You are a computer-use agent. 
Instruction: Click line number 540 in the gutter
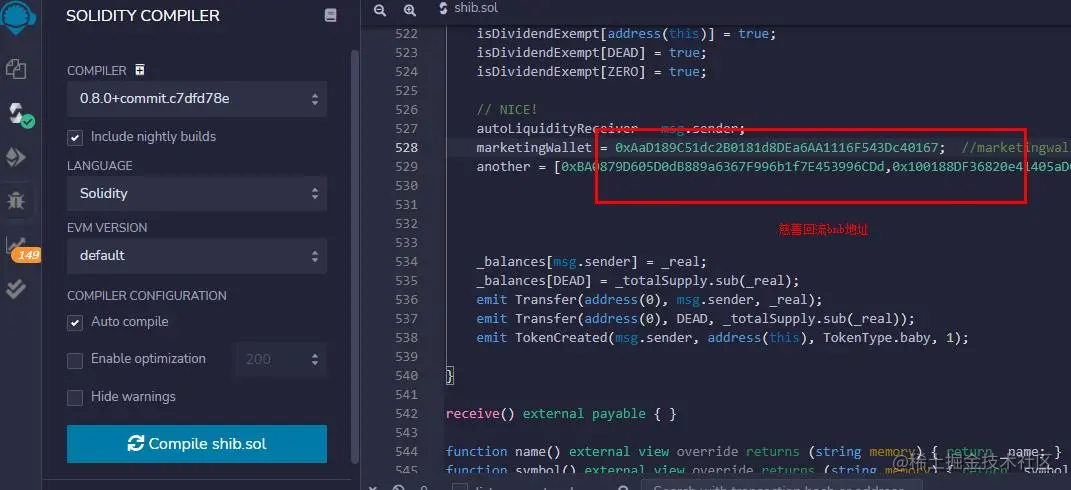[x=406, y=375]
